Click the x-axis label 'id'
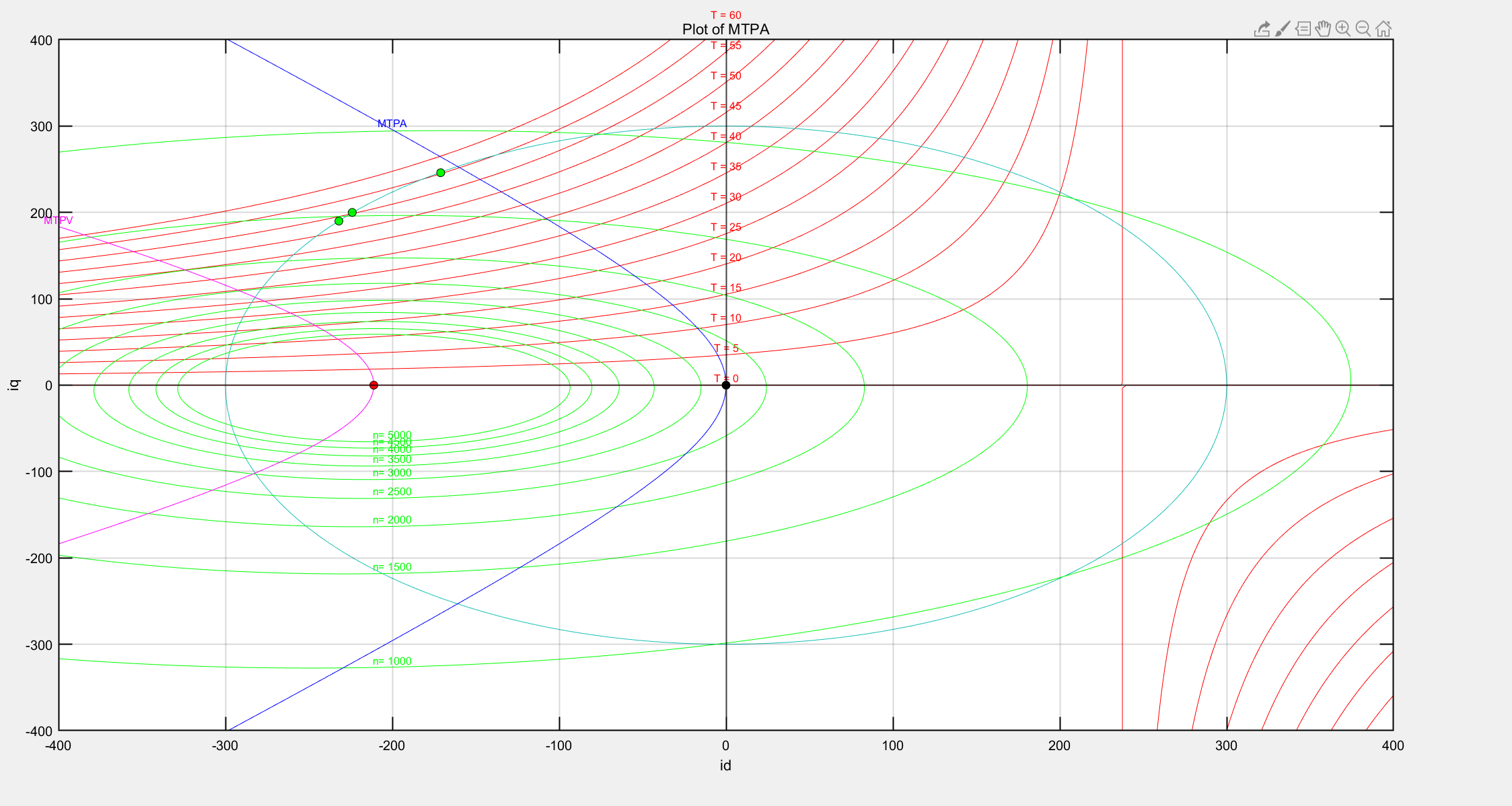This screenshot has width=1512, height=806. [x=725, y=766]
